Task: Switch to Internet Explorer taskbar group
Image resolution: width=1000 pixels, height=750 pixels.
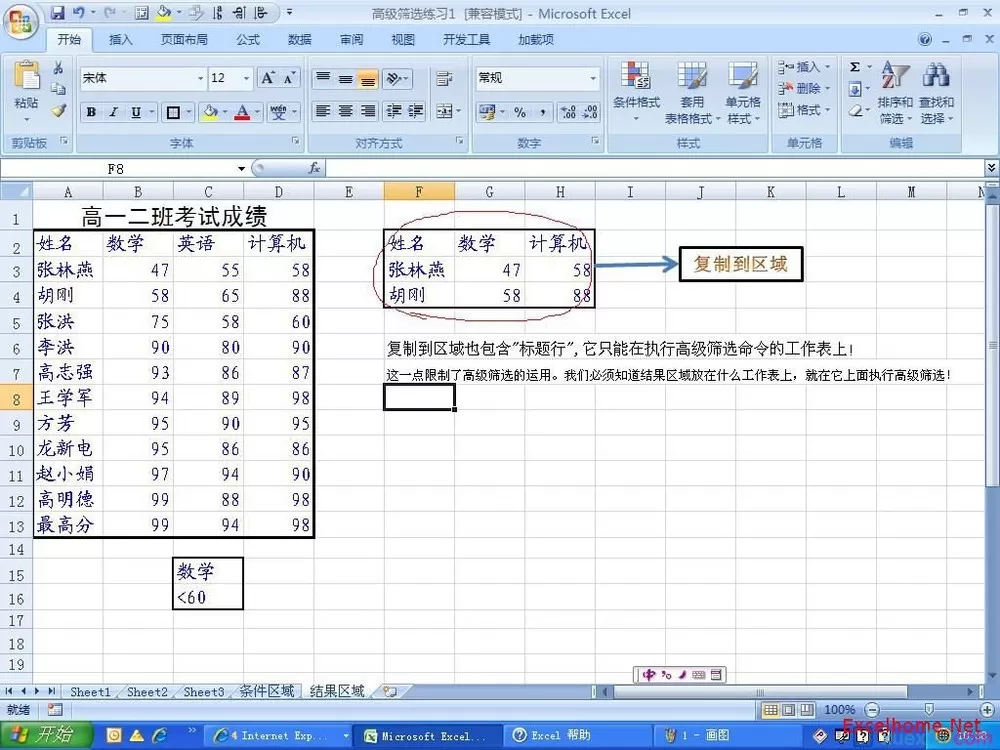Action: (x=281, y=735)
